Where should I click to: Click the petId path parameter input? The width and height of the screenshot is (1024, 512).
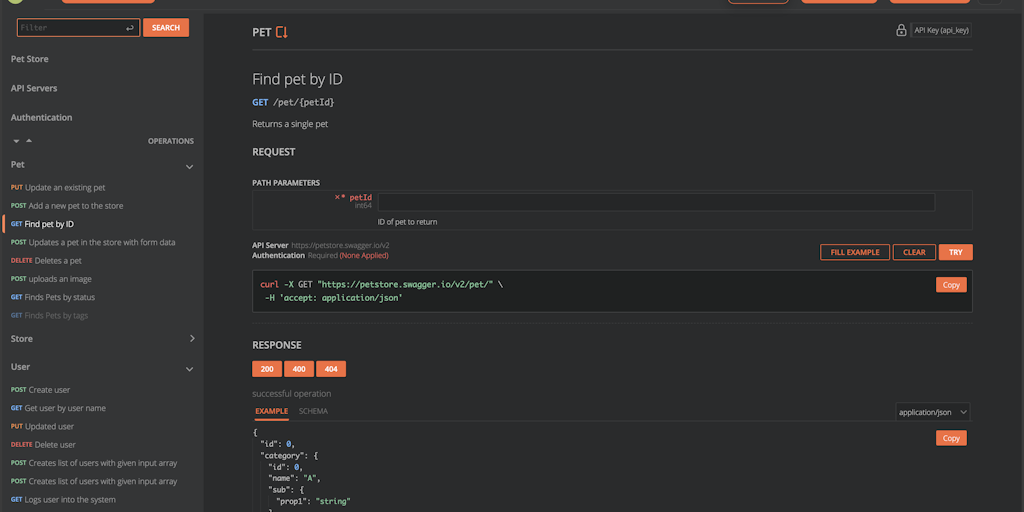pos(656,202)
